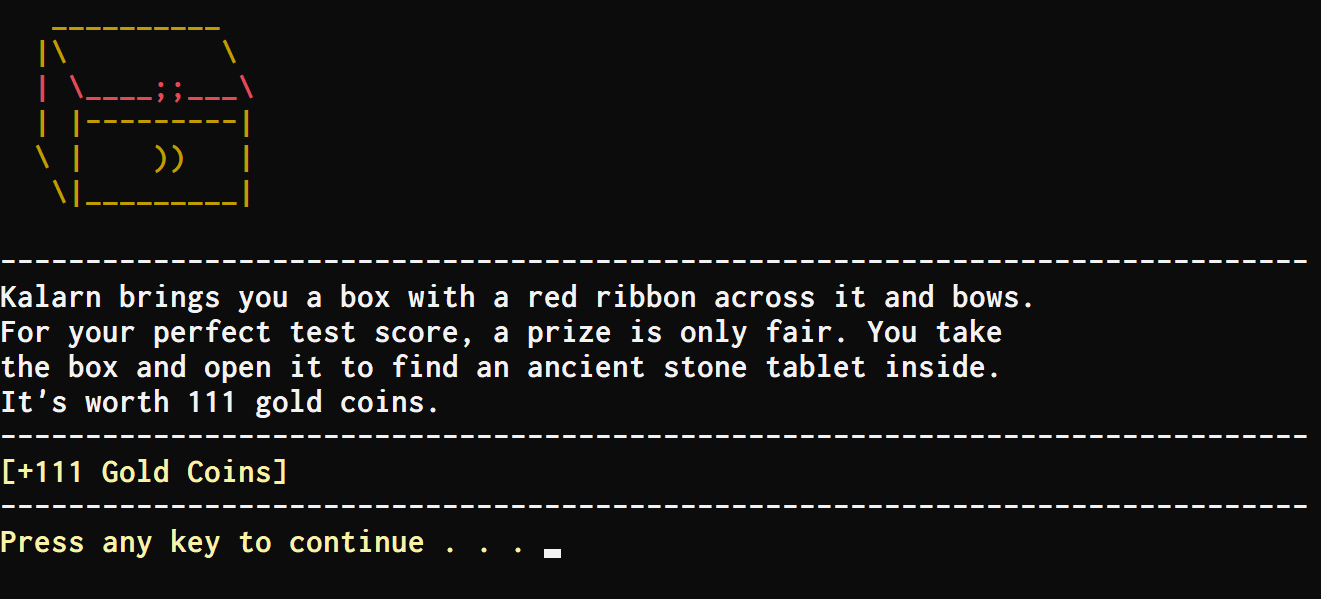Click the blinking cursor after the prompt
This screenshot has width=1321, height=599.
point(552,551)
